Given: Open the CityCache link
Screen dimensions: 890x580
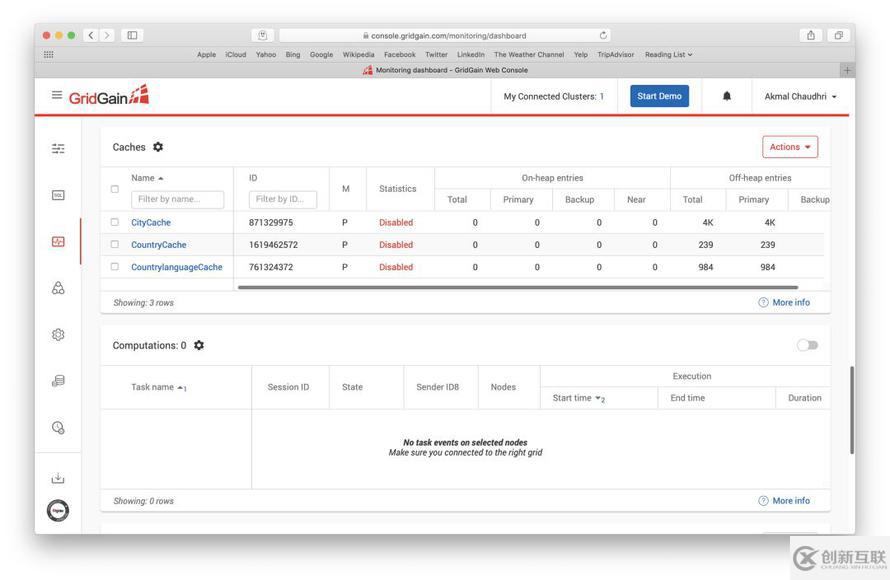Looking at the screenshot, I should [151, 222].
